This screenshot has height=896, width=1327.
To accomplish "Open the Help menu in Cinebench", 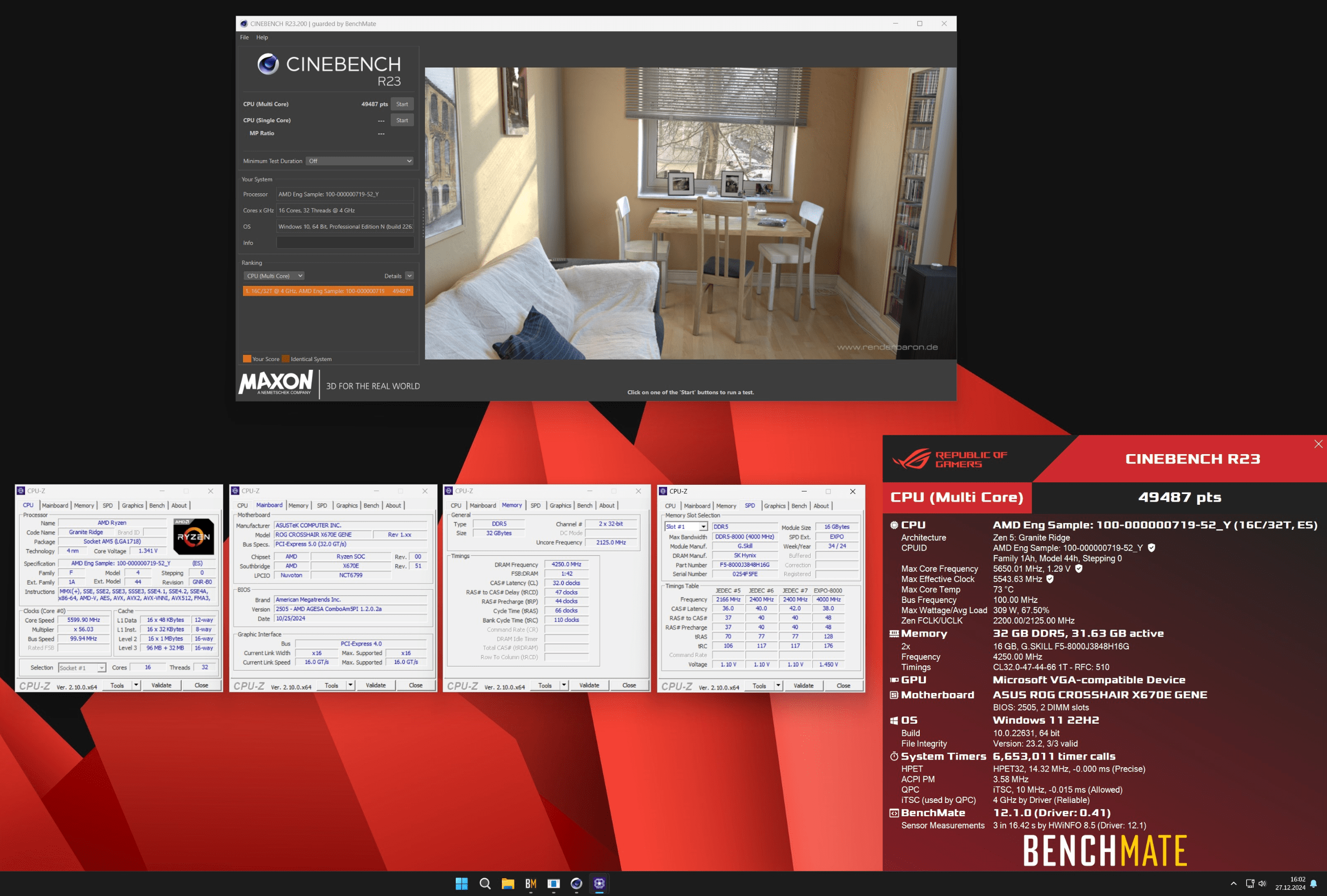I will pos(261,38).
